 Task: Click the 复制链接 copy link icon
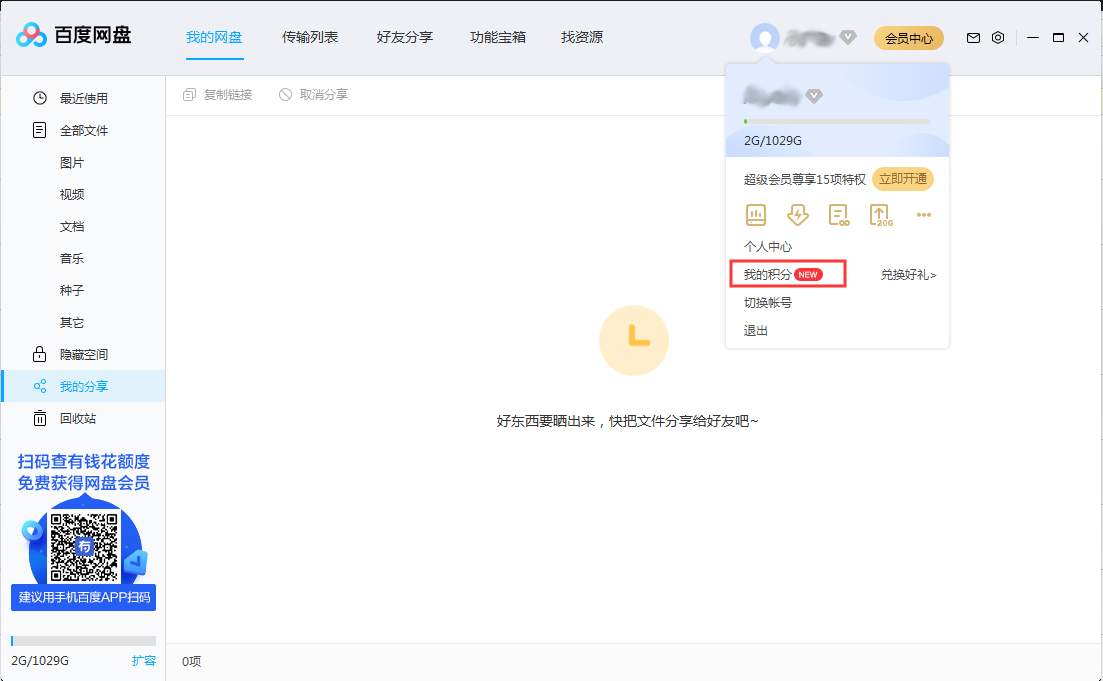tap(188, 93)
